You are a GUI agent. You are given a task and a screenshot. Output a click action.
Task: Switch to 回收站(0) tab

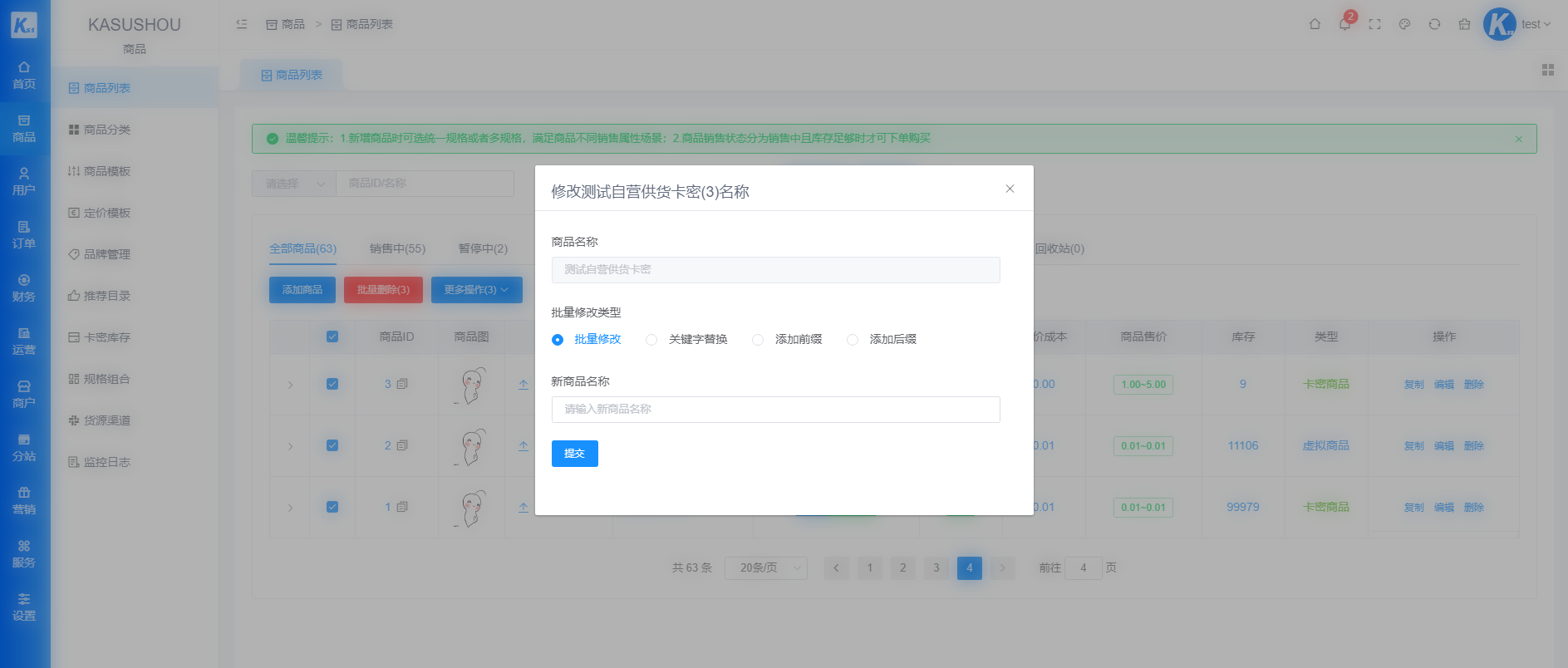pyautogui.click(x=1059, y=248)
